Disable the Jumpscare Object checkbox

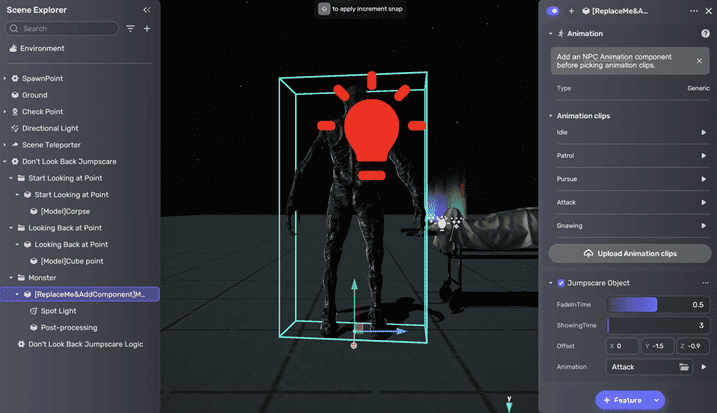click(x=560, y=283)
